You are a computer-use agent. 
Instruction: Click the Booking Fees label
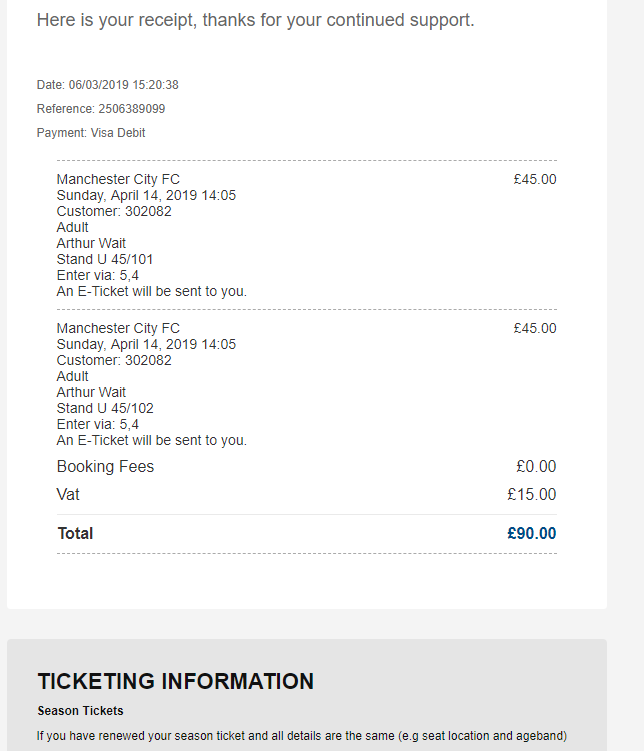click(x=105, y=467)
